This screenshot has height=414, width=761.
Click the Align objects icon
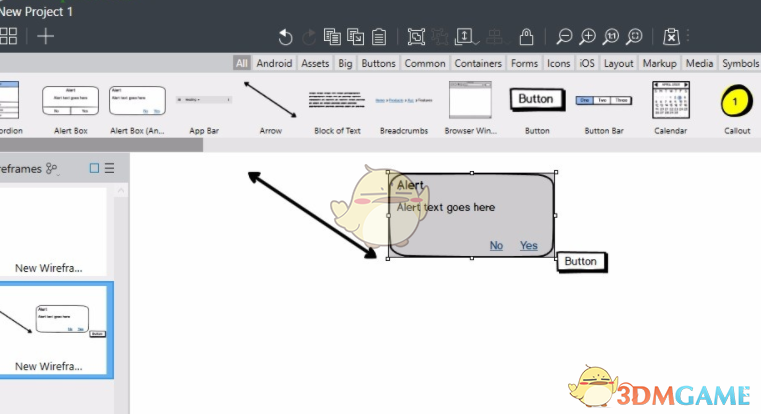point(496,37)
